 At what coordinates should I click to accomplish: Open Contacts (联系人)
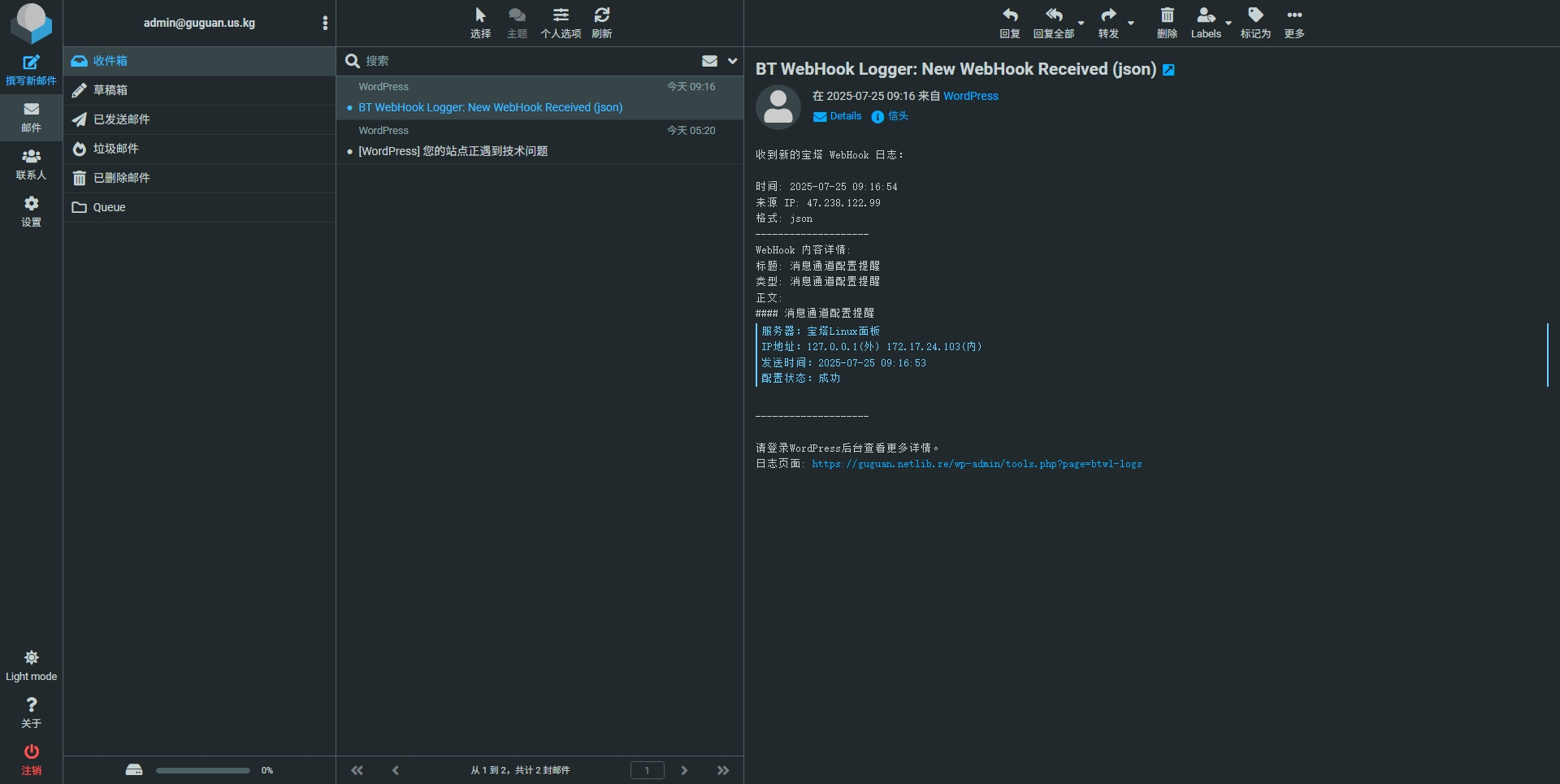(x=31, y=165)
